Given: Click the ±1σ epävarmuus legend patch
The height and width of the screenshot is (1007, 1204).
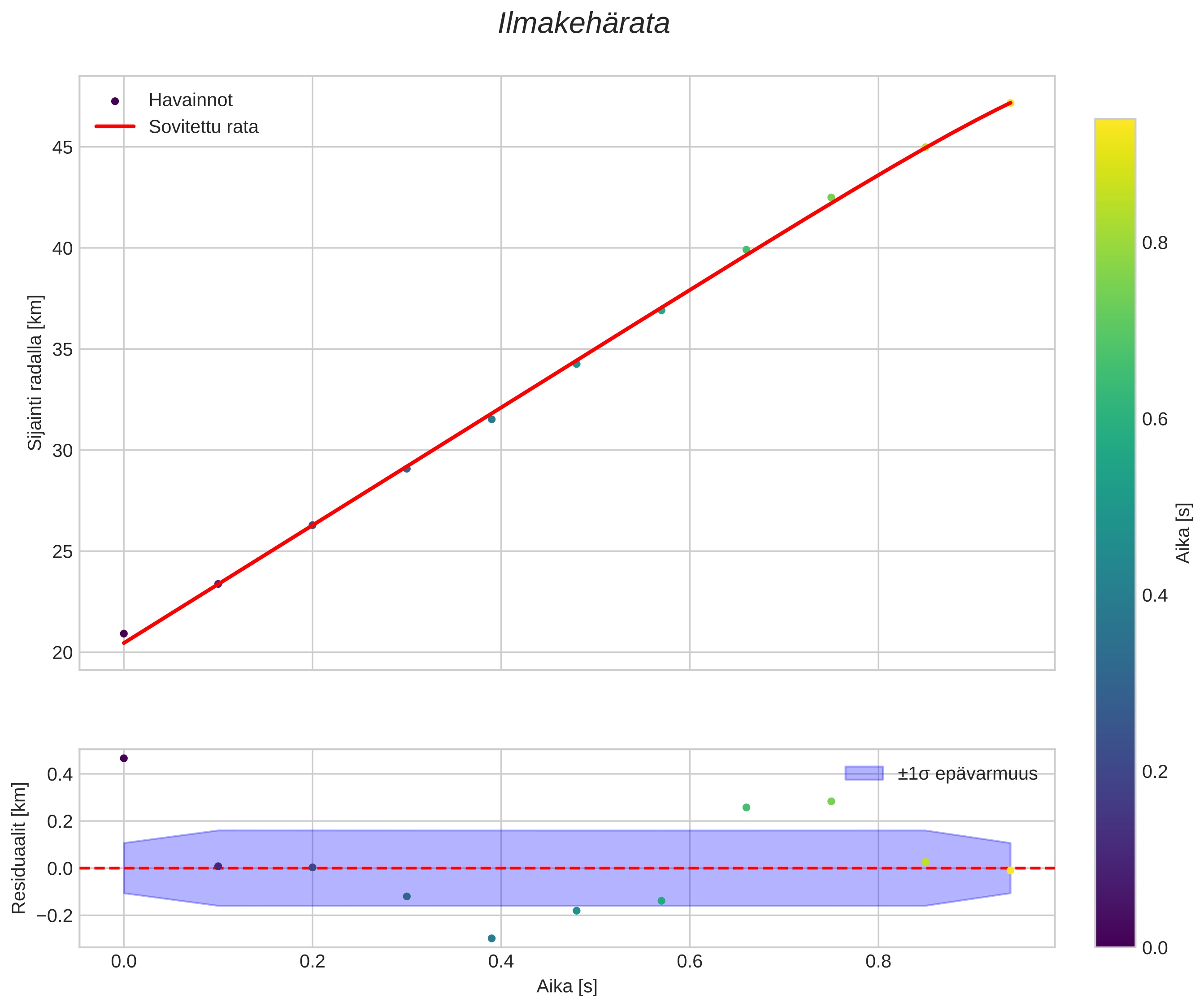Looking at the screenshot, I should 864,774.
